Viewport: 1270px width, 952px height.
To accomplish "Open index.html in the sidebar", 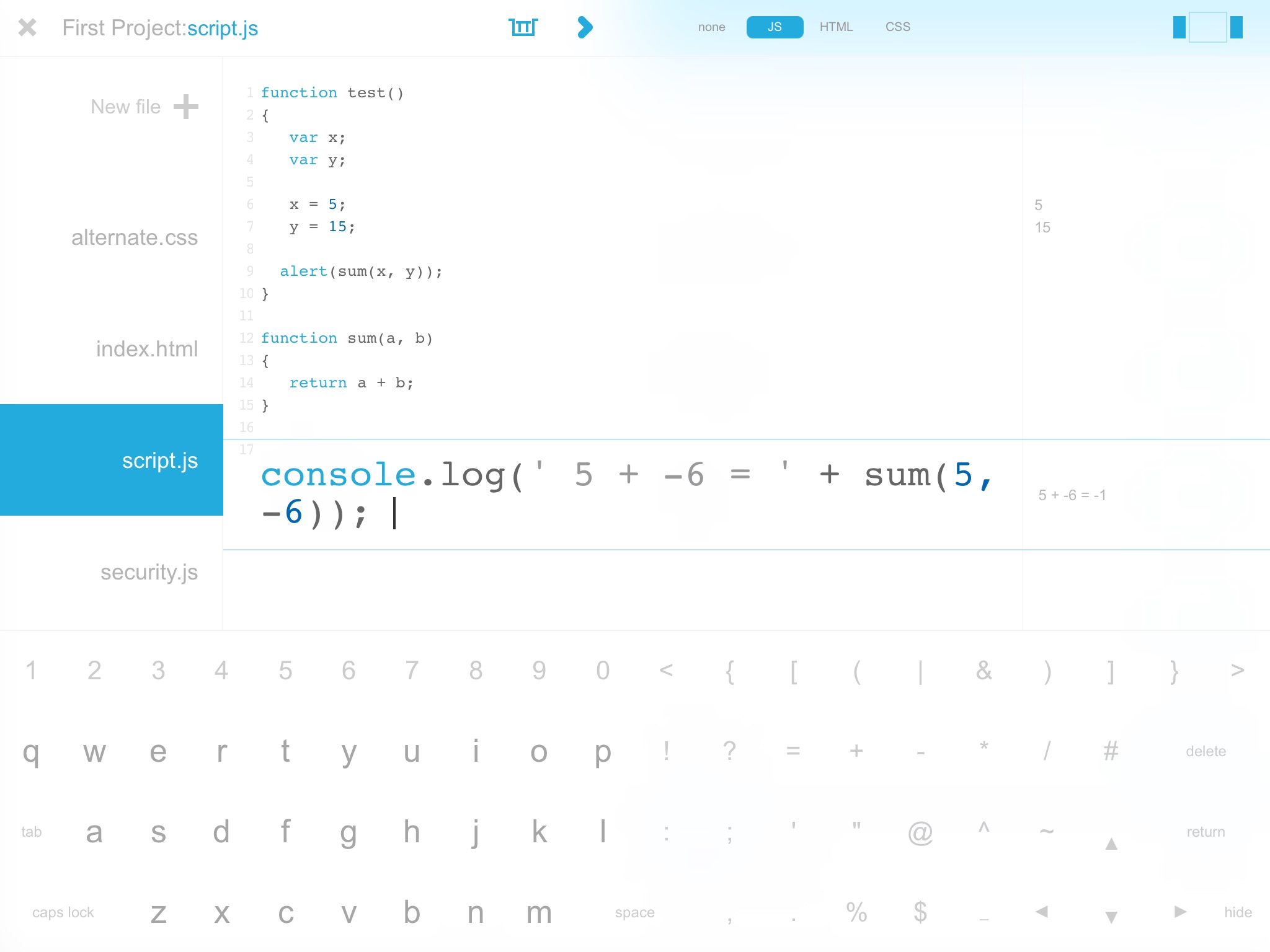I will pos(147,349).
